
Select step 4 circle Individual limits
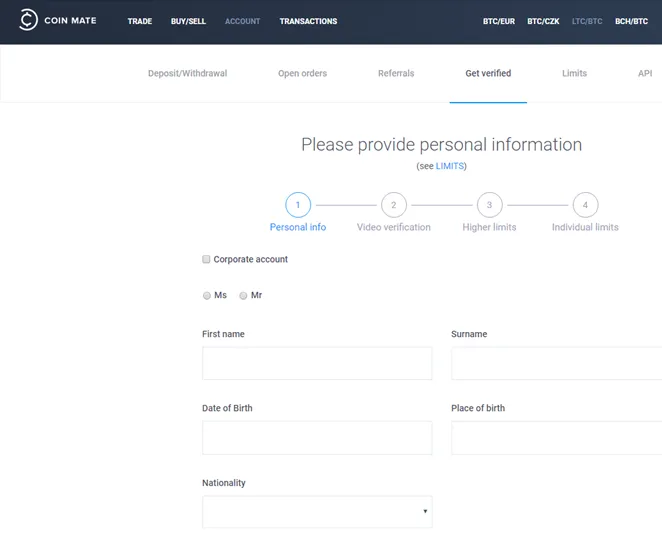pos(585,205)
